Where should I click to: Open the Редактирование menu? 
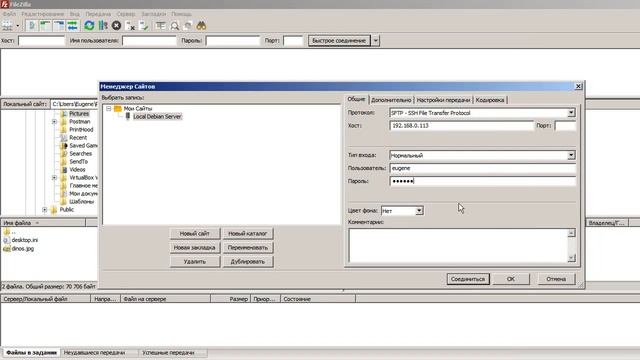tap(42, 14)
